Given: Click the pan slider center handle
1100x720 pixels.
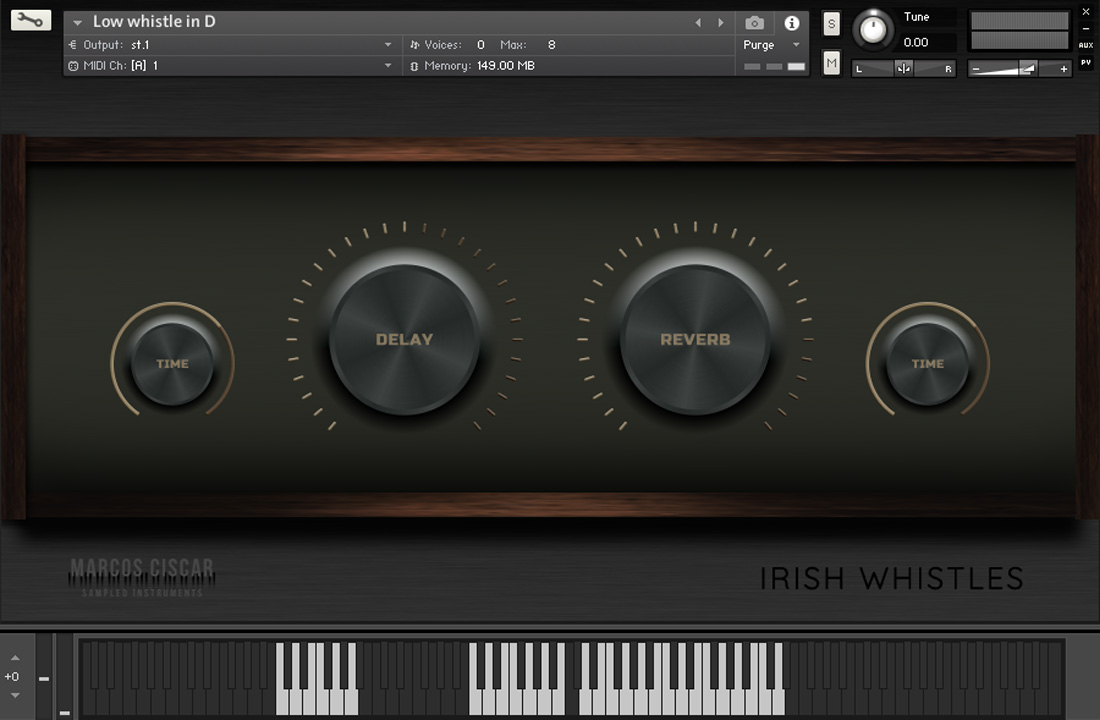Looking at the screenshot, I should (904, 68).
